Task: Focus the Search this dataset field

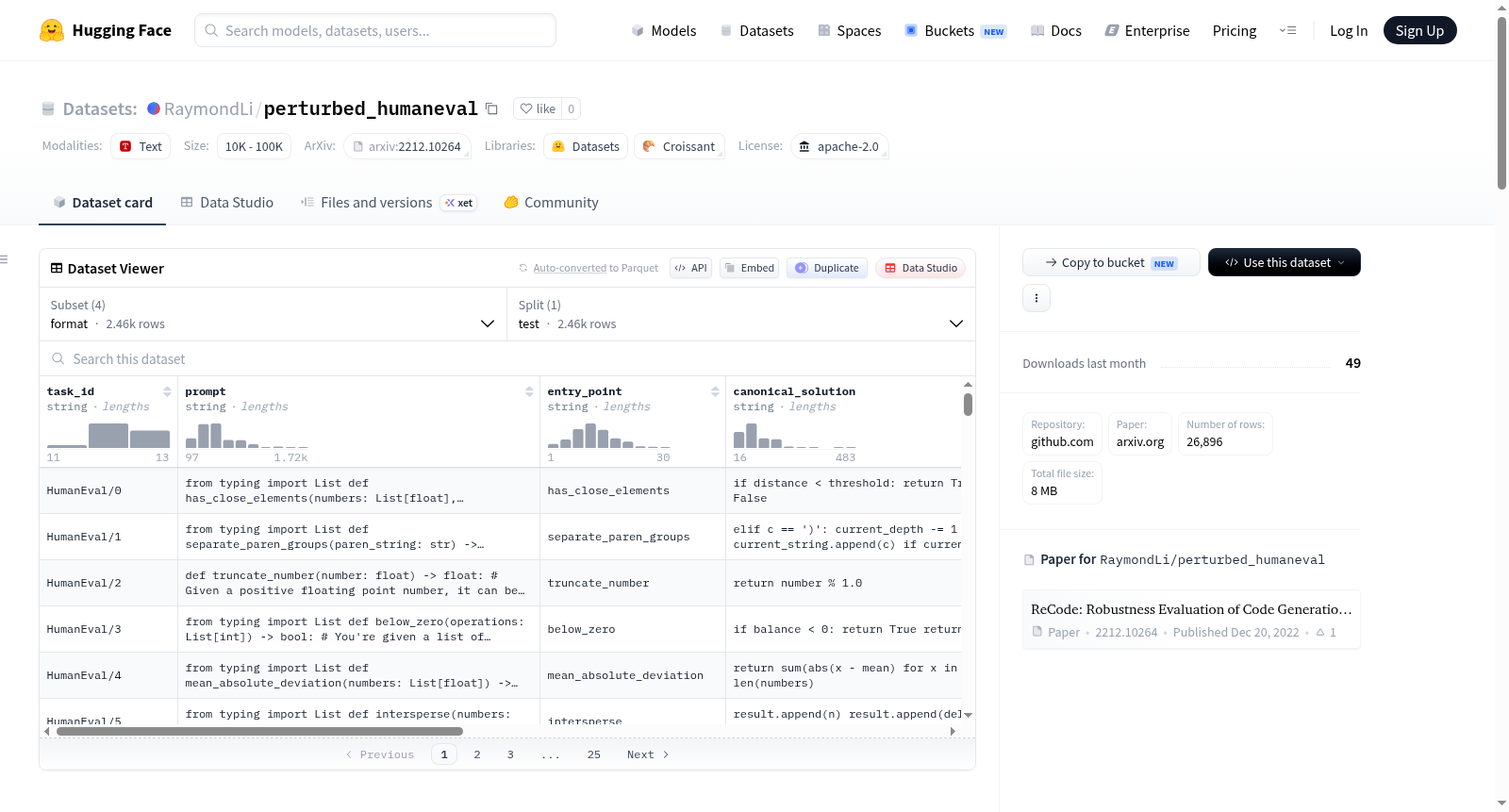Action: 507,359
